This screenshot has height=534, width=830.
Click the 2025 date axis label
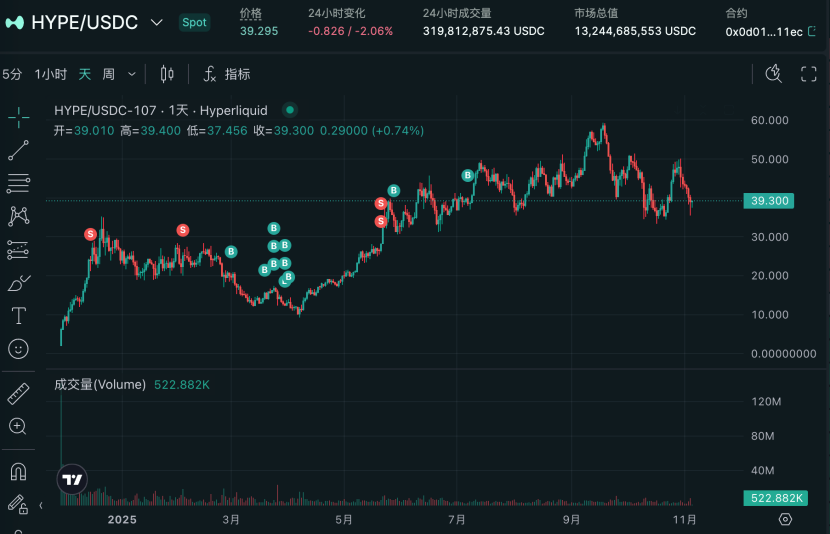pyautogui.click(x=122, y=520)
